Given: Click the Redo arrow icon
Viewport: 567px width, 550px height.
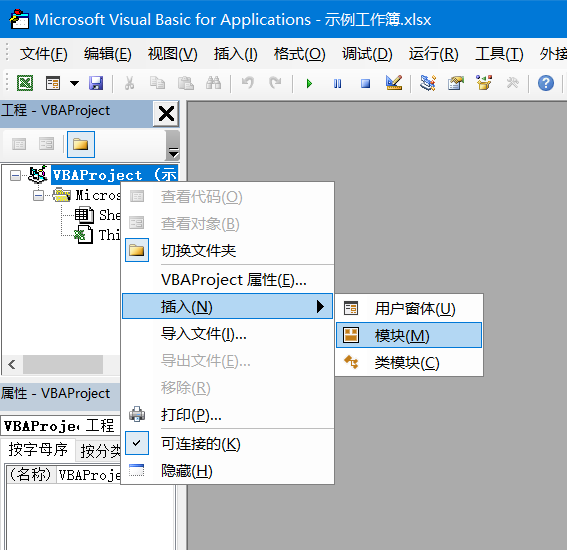Looking at the screenshot, I should click(x=275, y=84).
